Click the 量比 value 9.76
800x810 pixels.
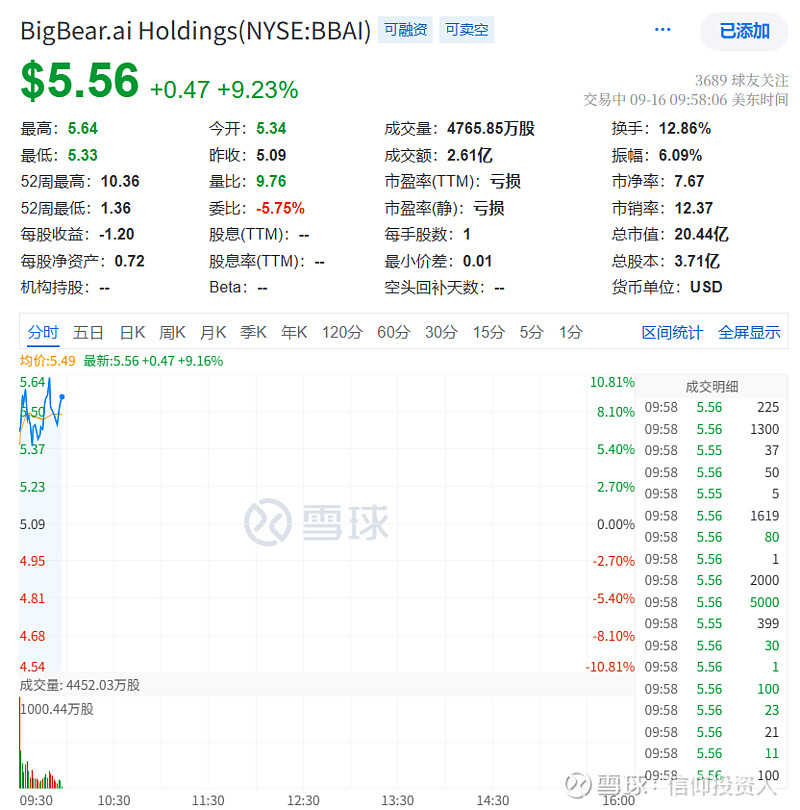tap(271, 181)
